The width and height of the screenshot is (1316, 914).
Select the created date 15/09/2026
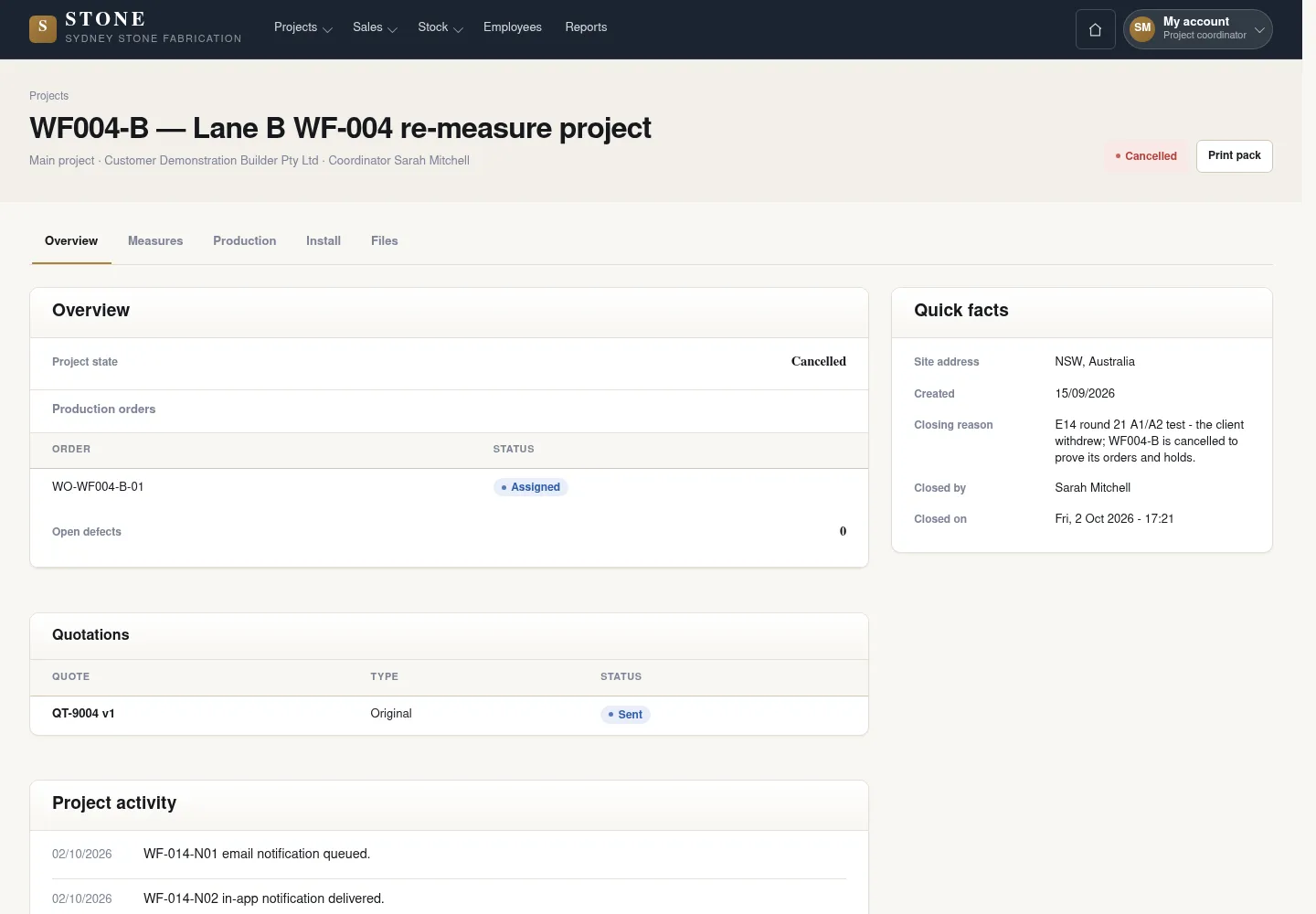point(1085,394)
